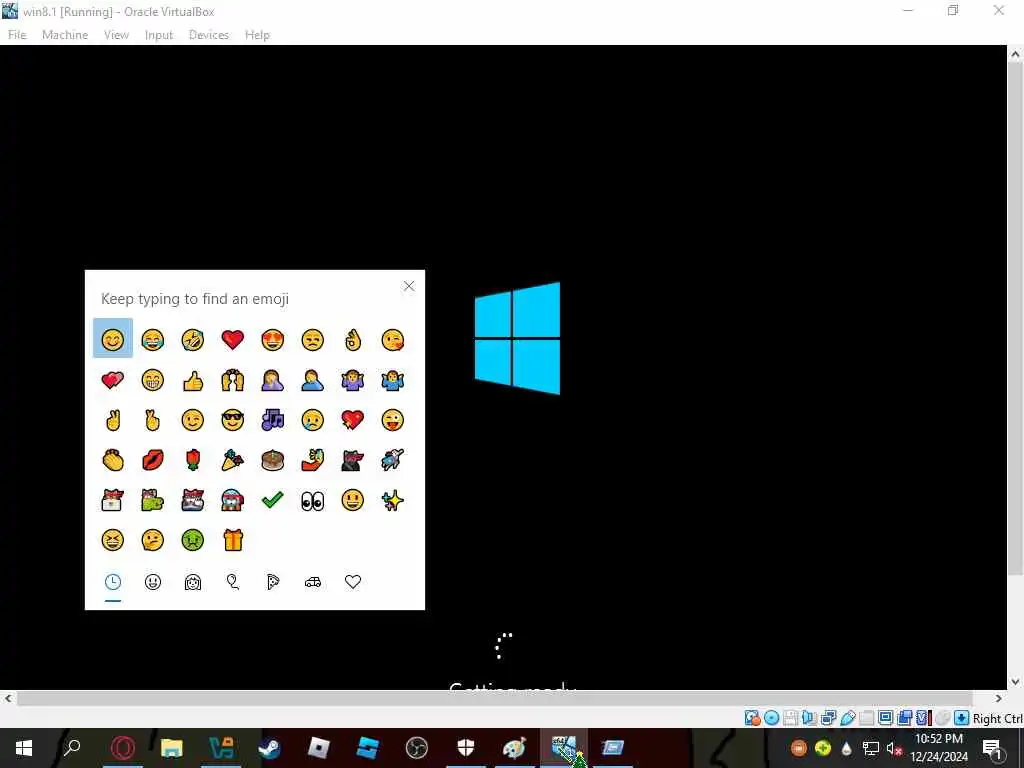Choose the green nauseated face emoji
1024x768 pixels.
click(x=193, y=540)
